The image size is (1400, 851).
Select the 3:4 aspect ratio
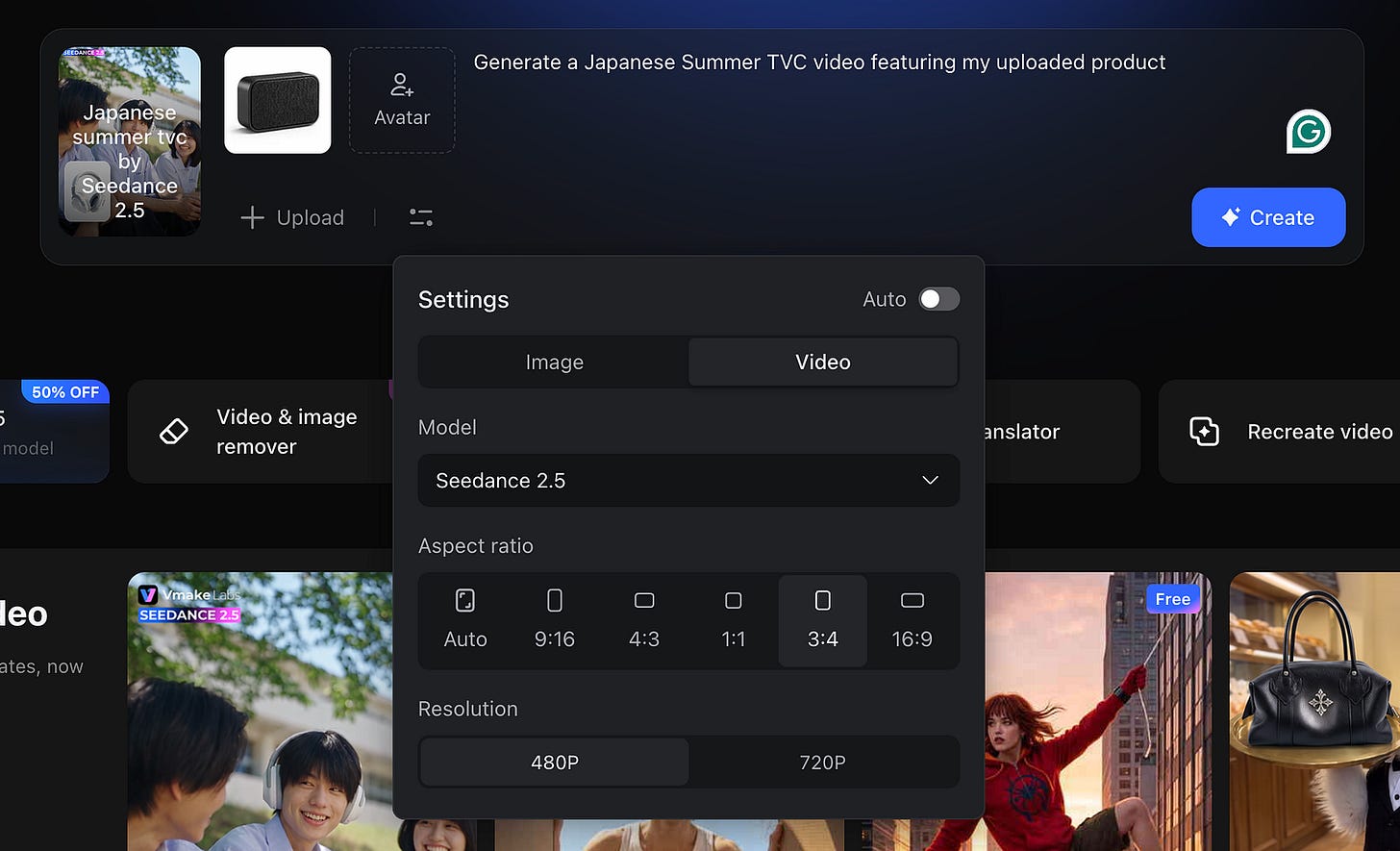tap(823, 620)
